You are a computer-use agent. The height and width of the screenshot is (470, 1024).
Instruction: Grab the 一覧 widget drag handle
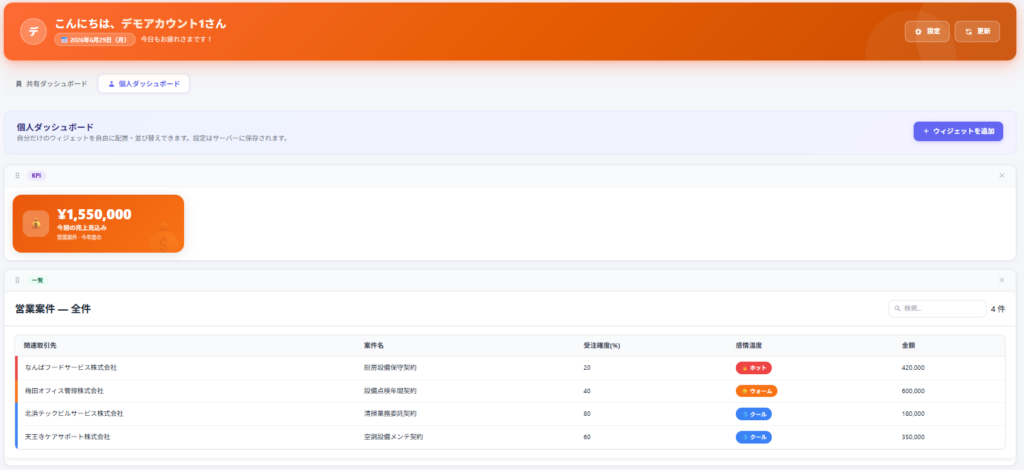click(18, 280)
